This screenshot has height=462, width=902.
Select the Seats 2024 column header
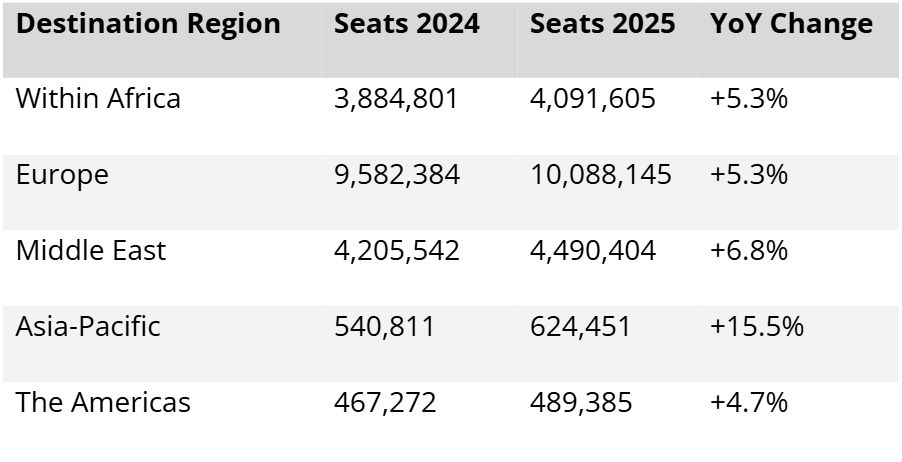click(404, 24)
